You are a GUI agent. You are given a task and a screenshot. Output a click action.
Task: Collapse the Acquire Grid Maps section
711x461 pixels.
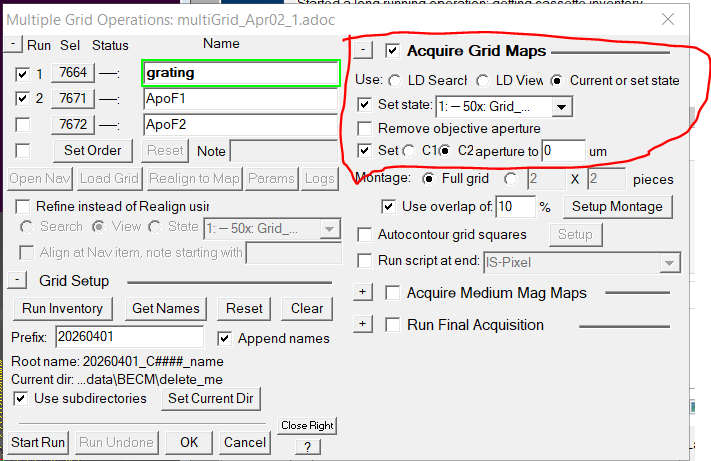[x=363, y=50]
